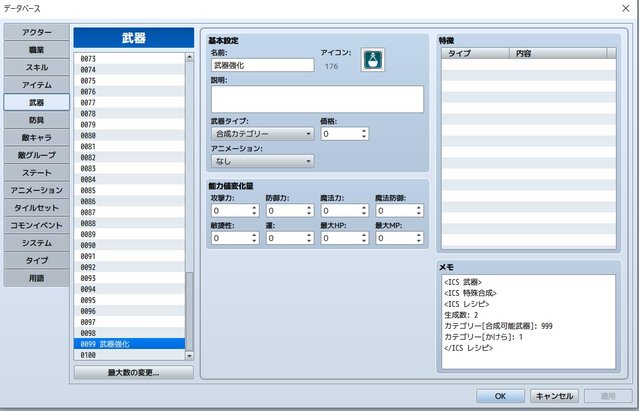Adjust the 攻撃力 stepper arrows
639x411 pixels.
pyautogui.click(x=254, y=210)
